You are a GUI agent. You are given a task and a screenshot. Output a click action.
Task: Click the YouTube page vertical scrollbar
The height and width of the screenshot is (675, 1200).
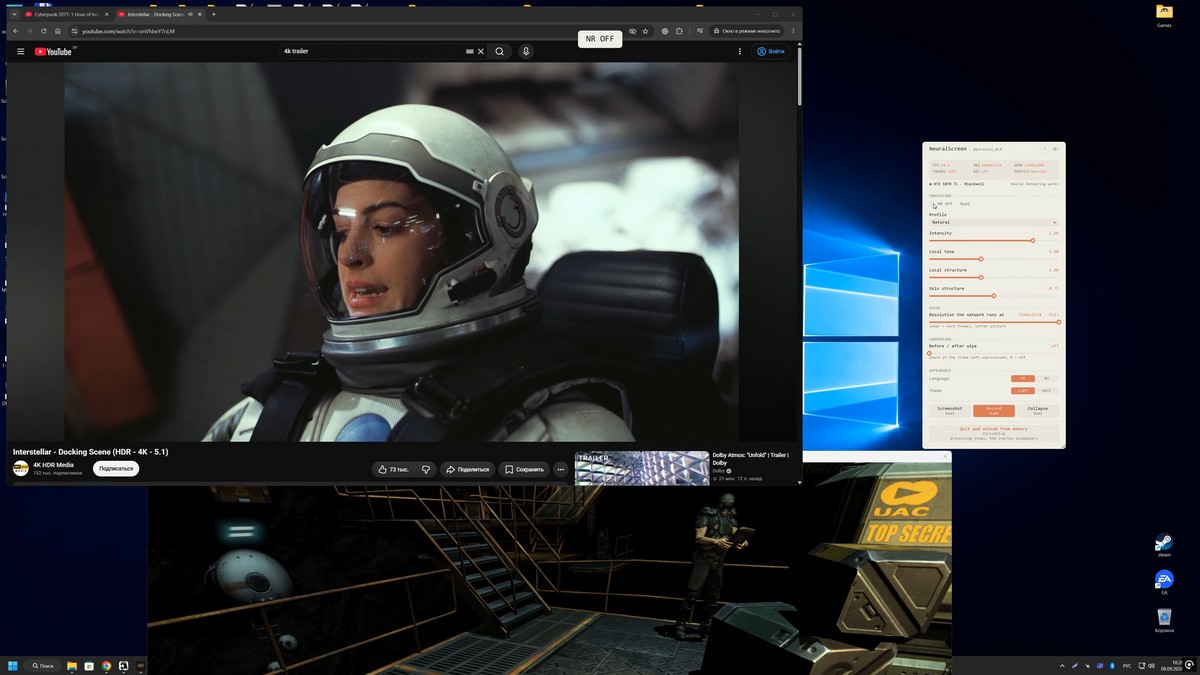799,75
